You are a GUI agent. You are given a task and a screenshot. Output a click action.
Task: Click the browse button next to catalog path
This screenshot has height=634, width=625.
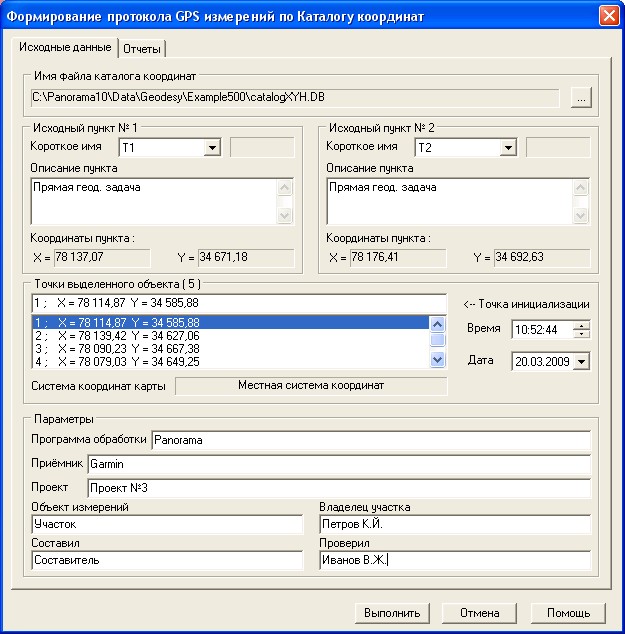click(582, 97)
